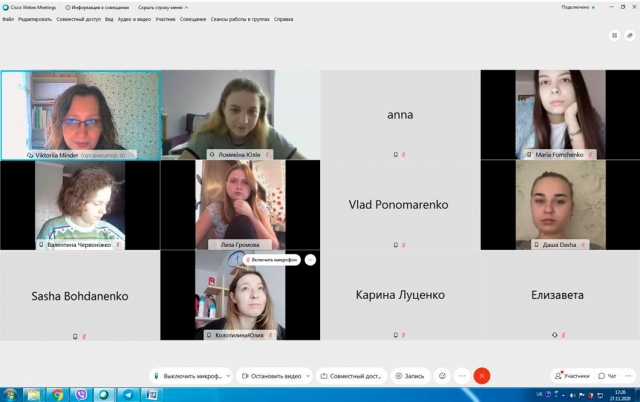Open the Вид menu
This screenshot has height=402, width=640.
point(109,19)
